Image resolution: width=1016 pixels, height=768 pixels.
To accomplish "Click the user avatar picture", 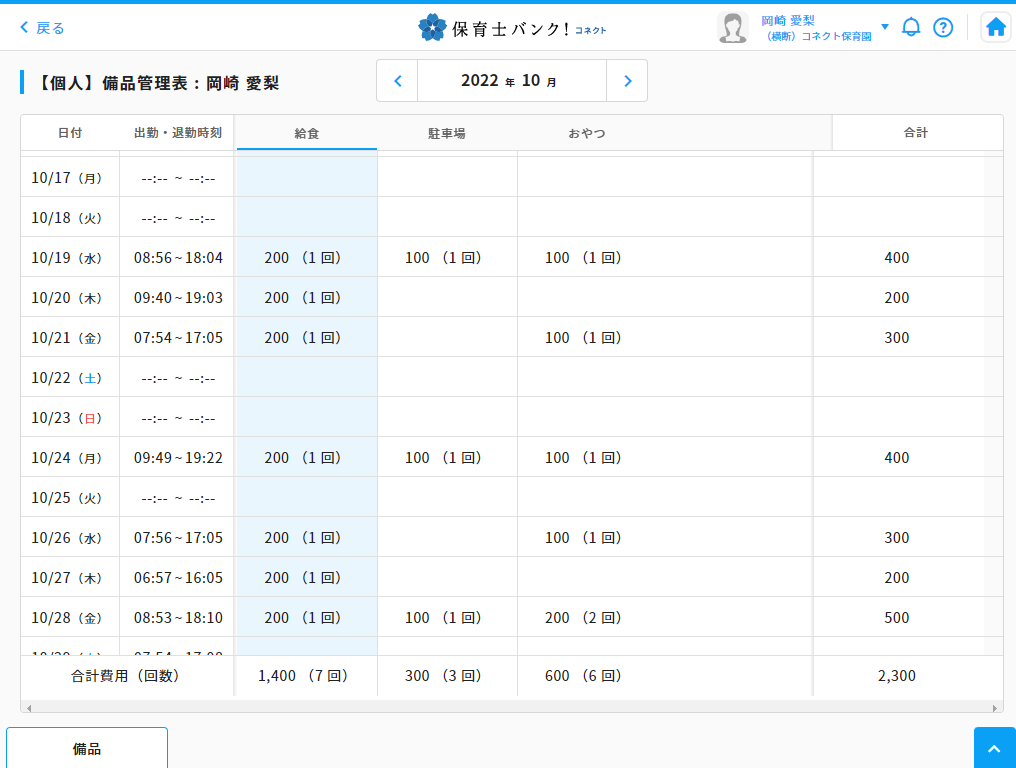I will point(732,28).
